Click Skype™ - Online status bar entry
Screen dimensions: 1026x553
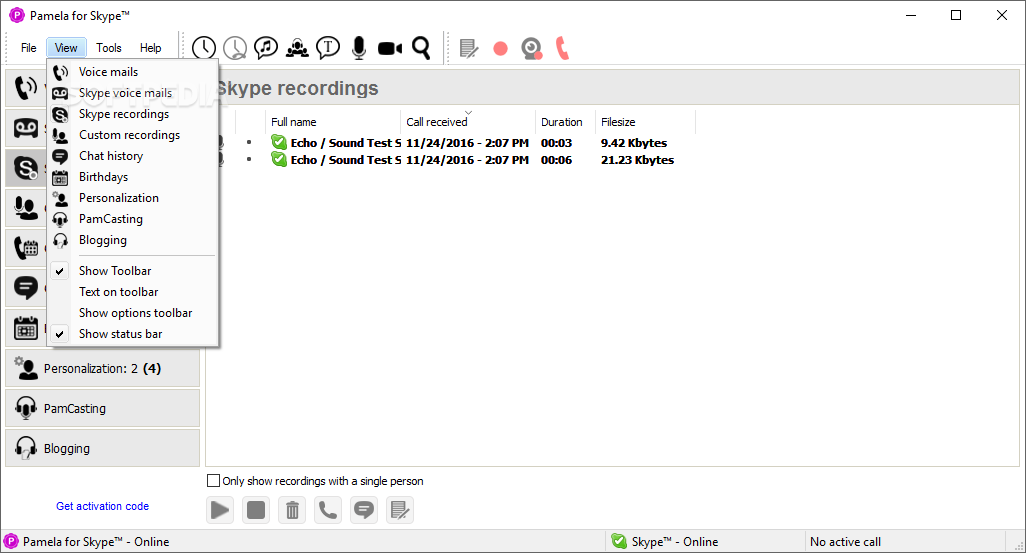[x=704, y=542]
